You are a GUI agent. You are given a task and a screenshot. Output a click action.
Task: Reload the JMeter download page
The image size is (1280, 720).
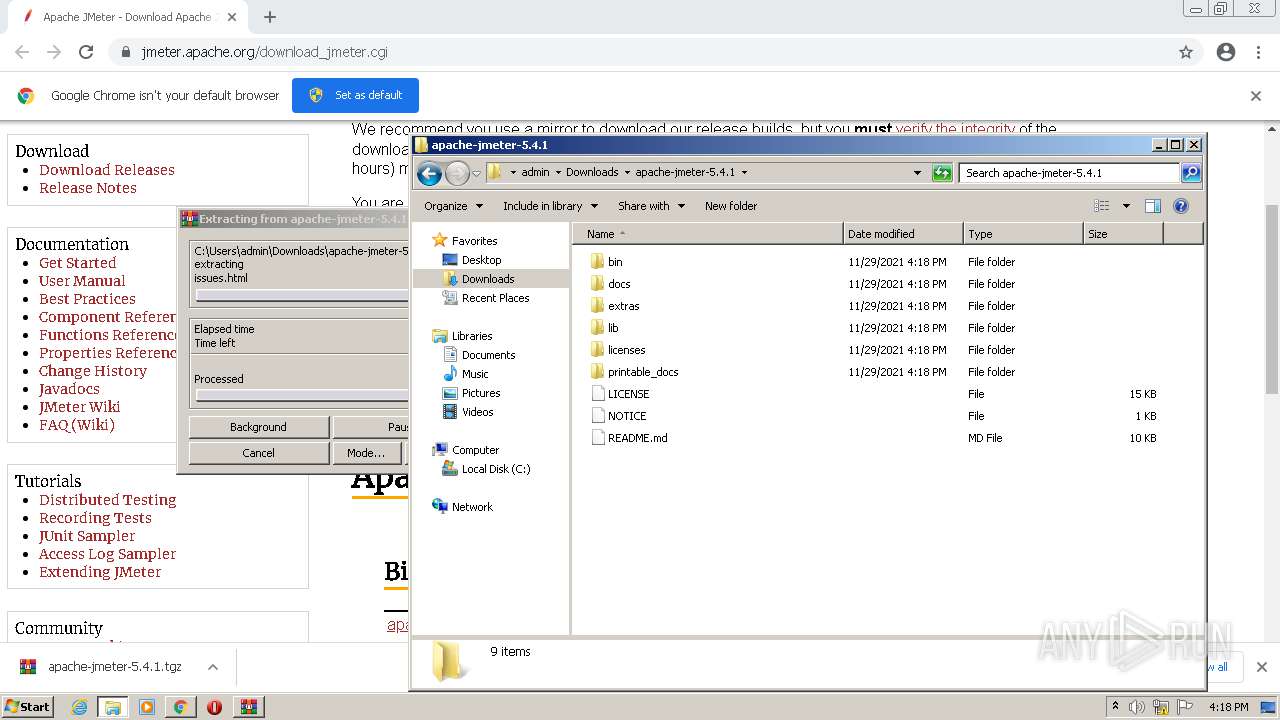tap(86, 52)
